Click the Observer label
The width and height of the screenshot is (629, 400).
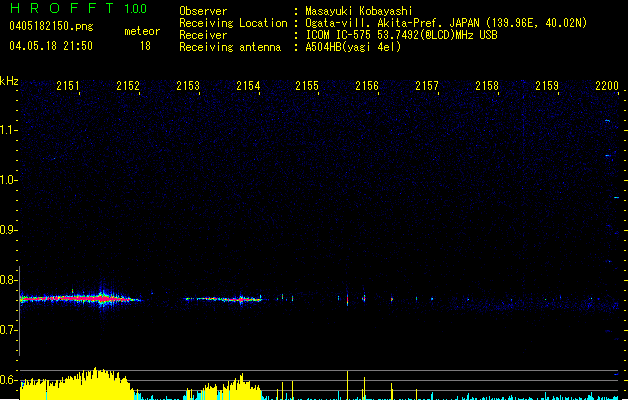tap(203, 11)
